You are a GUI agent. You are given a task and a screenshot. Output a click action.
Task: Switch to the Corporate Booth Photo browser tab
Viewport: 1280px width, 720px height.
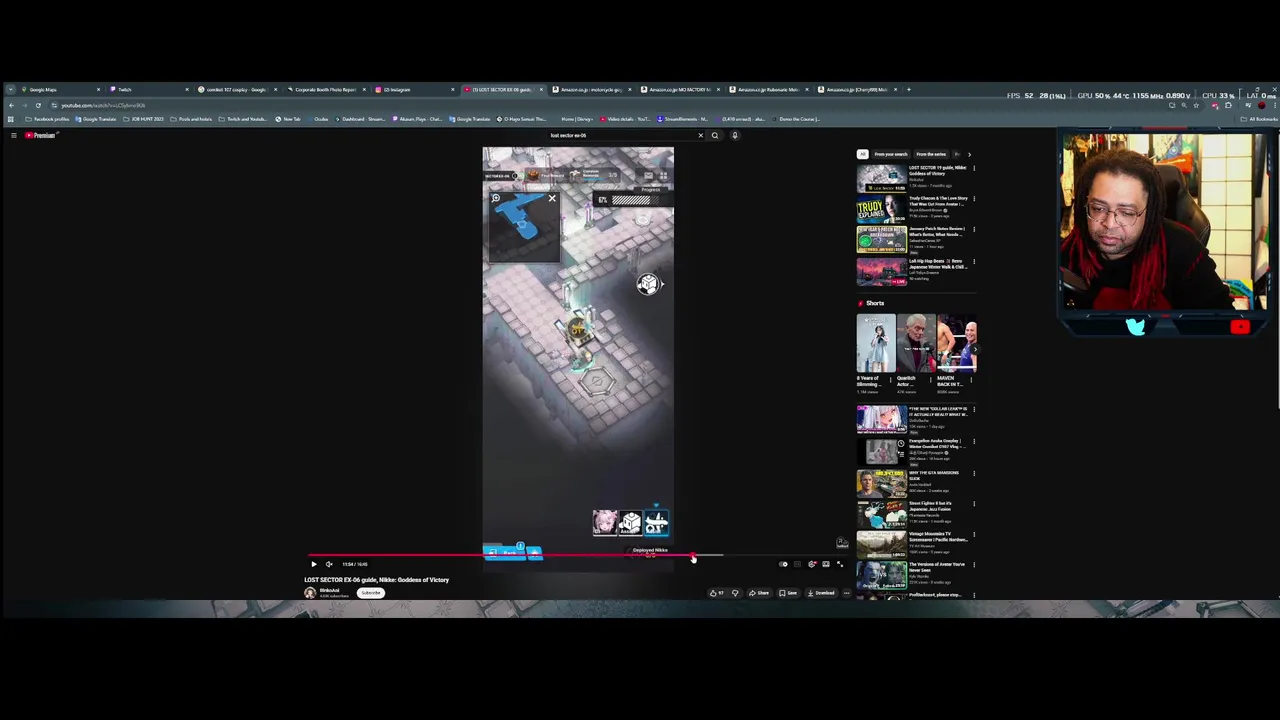325,89
